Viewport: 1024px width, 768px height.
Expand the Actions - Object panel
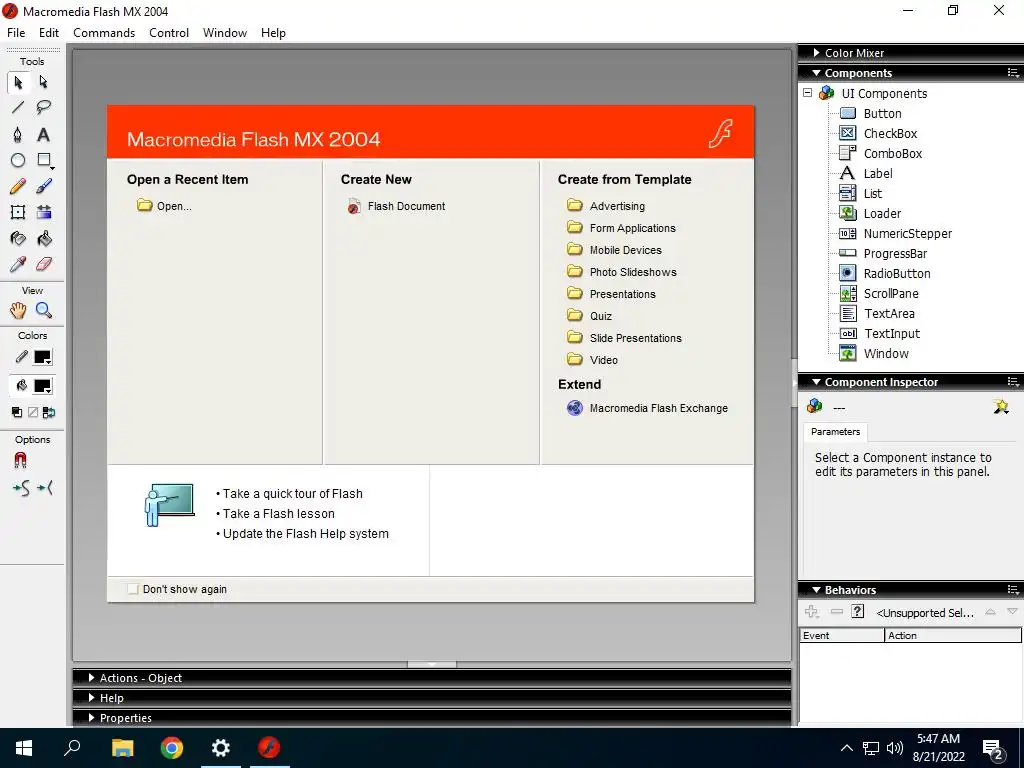click(x=92, y=678)
